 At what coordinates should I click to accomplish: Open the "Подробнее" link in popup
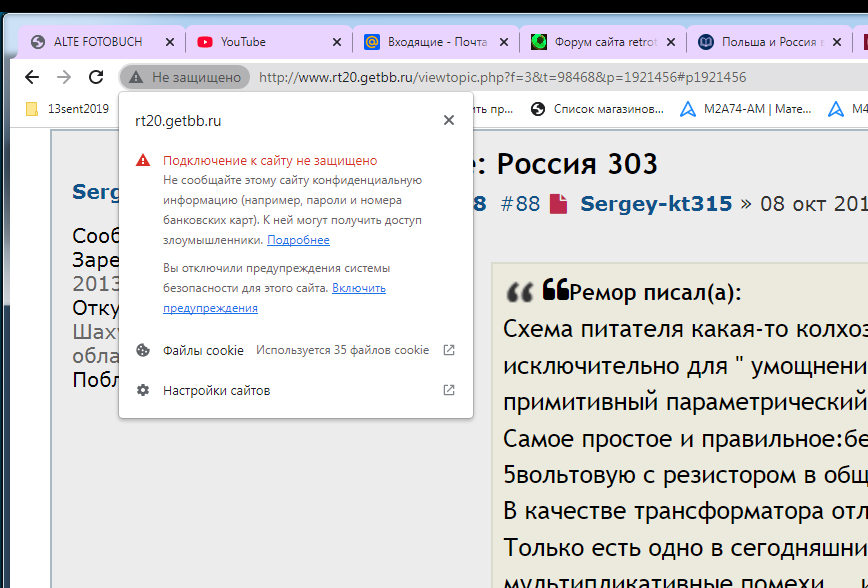pos(298,240)
